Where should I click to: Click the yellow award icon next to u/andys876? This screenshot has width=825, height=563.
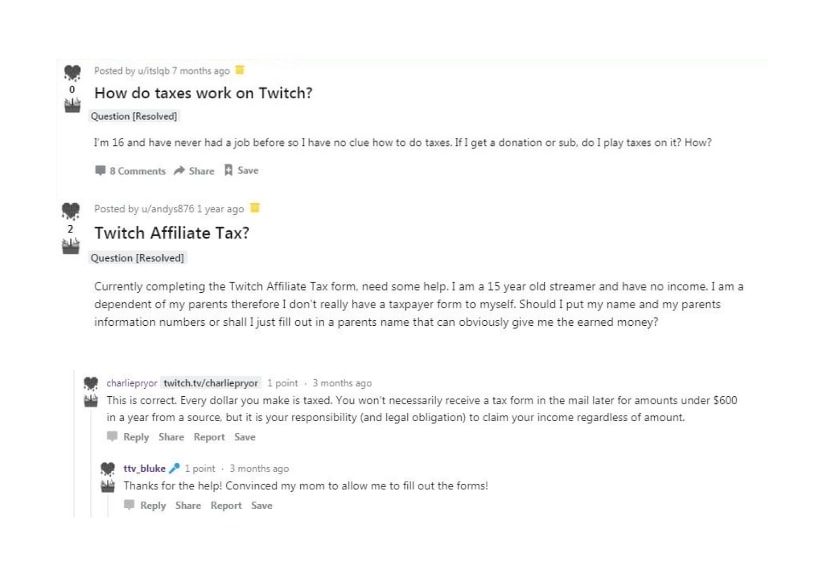(254, 208)
